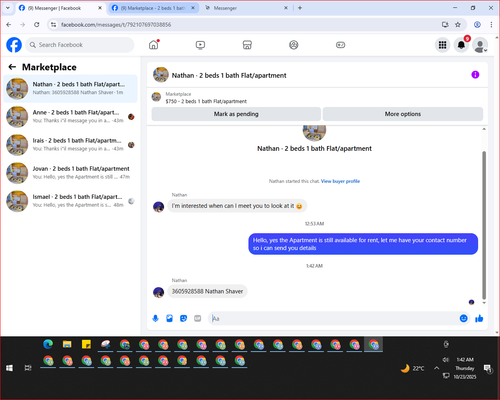Open Irais's conversation in the chat list
Viewport: 500px width, 400px height.
[70, 145]
